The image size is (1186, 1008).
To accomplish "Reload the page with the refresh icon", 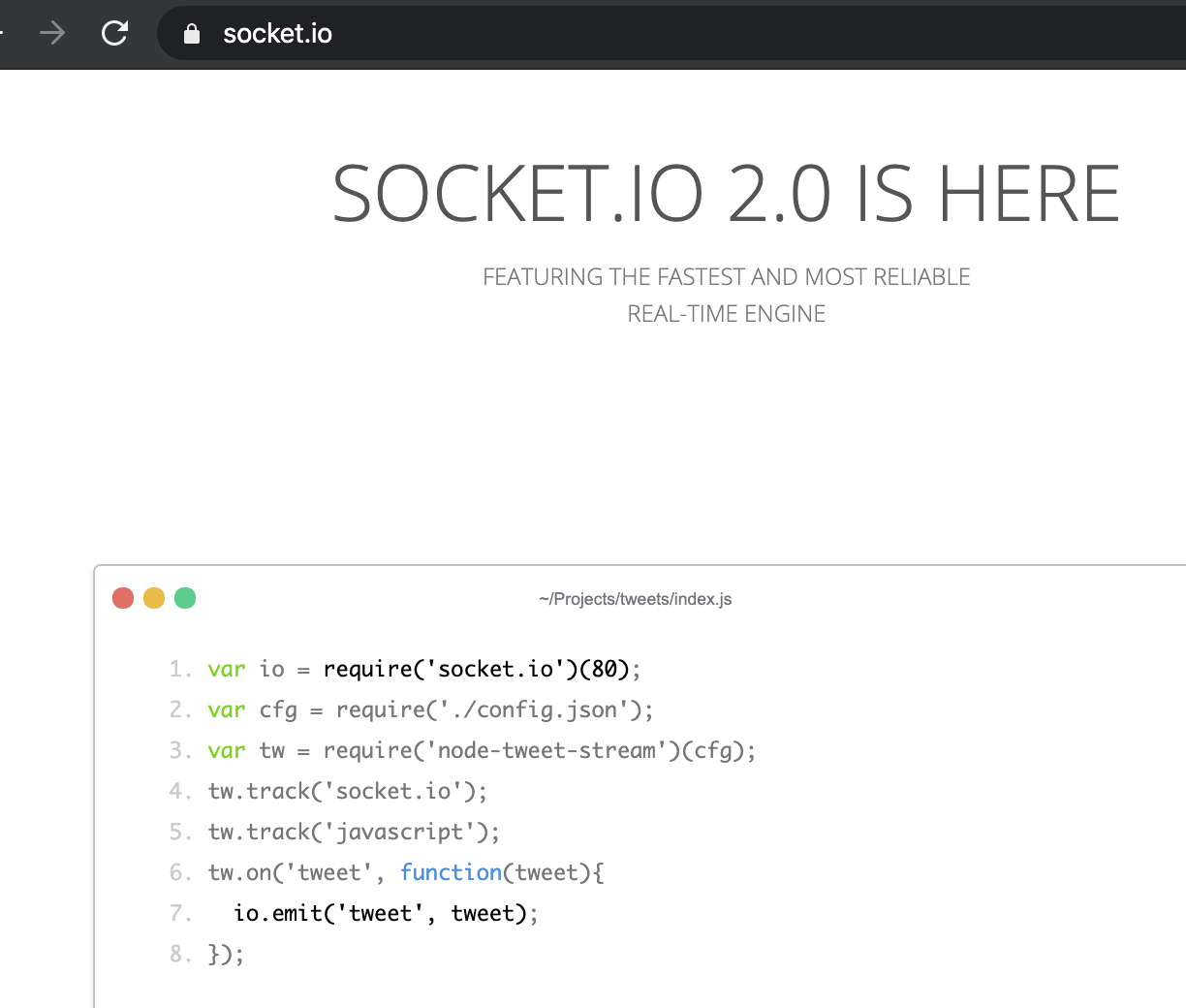I will click(114, 33).
